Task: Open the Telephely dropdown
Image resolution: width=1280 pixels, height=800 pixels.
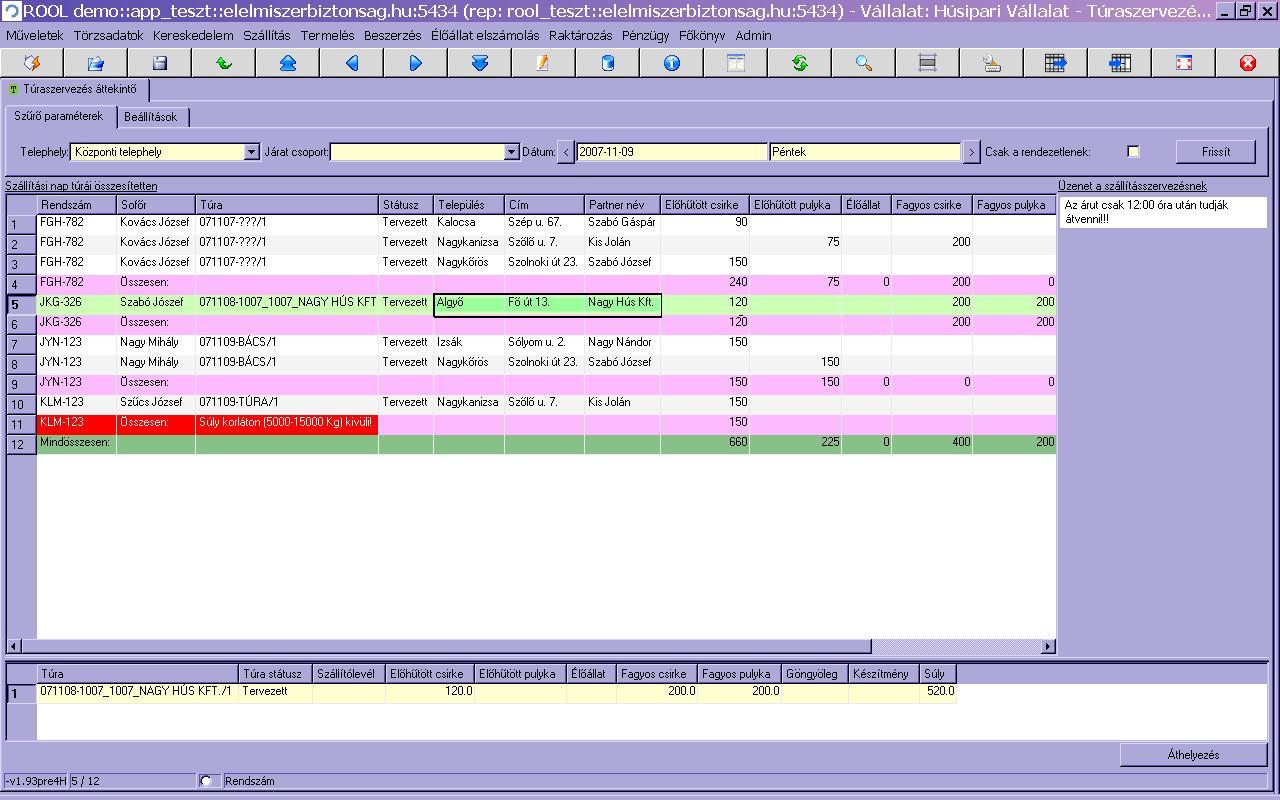Action: click(x=251, y=152)
